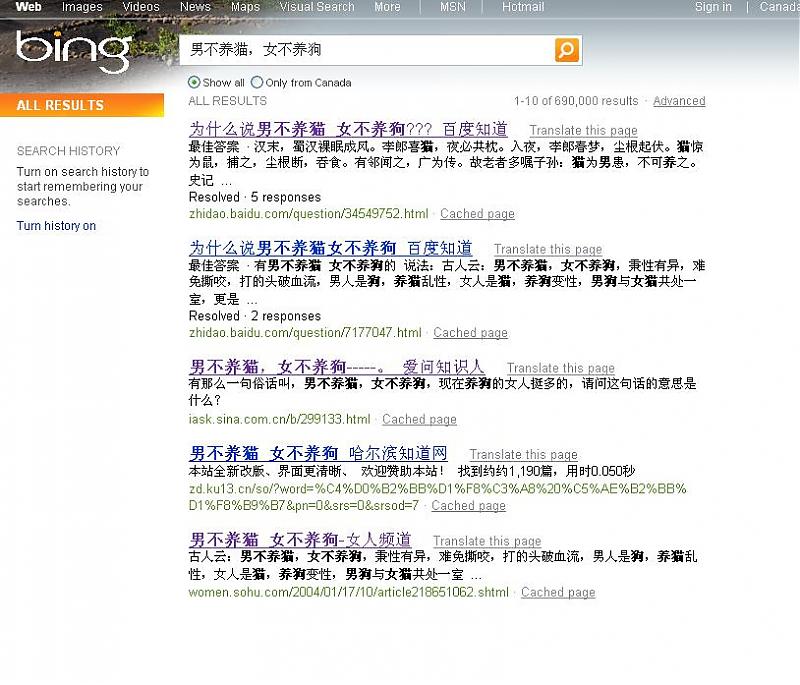Click the SEARCH HISTORY heading

click(x=68, y=151)
